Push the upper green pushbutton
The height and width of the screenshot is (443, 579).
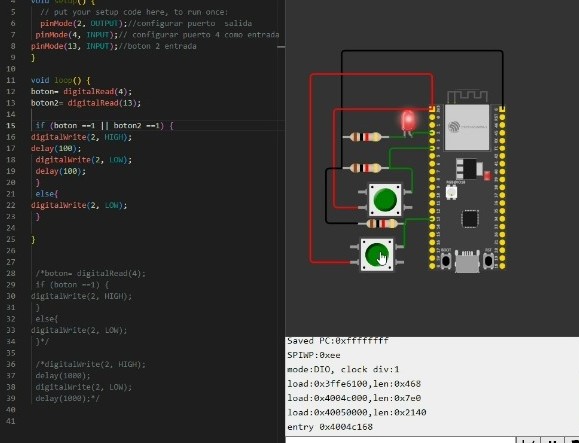point(385,200)
